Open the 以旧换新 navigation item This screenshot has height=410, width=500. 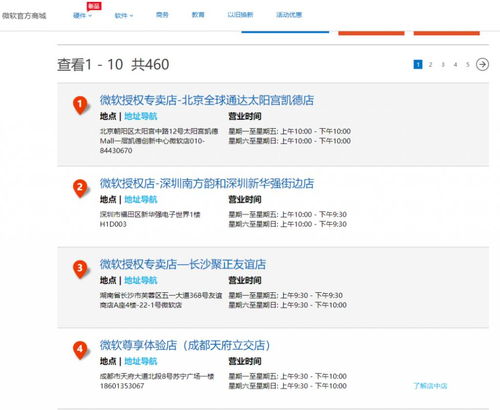coord(240,15)
